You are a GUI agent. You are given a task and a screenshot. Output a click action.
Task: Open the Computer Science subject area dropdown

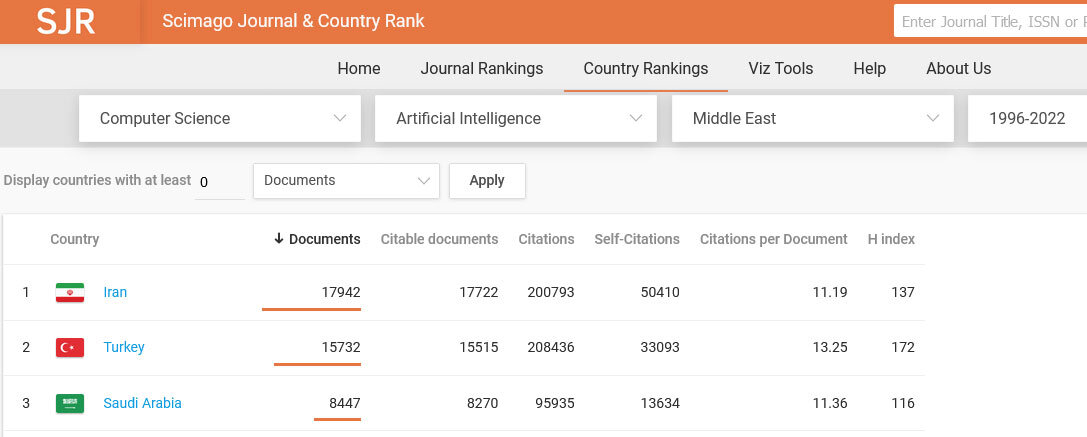tap(220, 119)
